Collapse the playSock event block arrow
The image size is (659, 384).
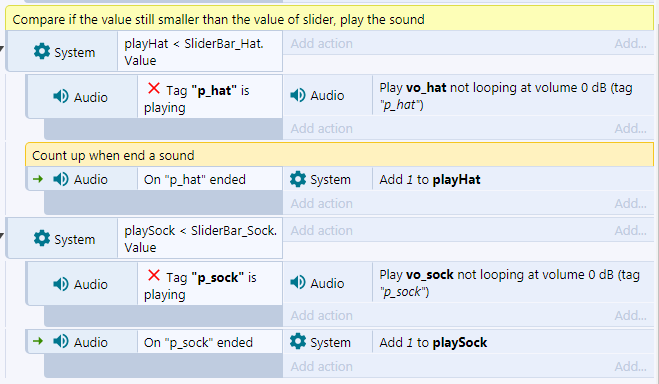coord(2,236)
